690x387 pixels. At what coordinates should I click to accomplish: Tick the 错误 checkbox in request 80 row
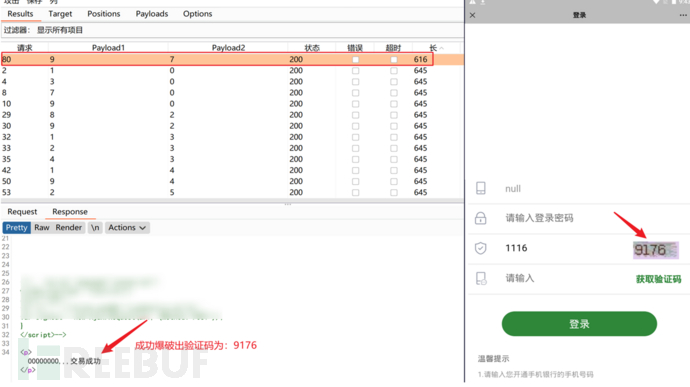coord(356,59)
